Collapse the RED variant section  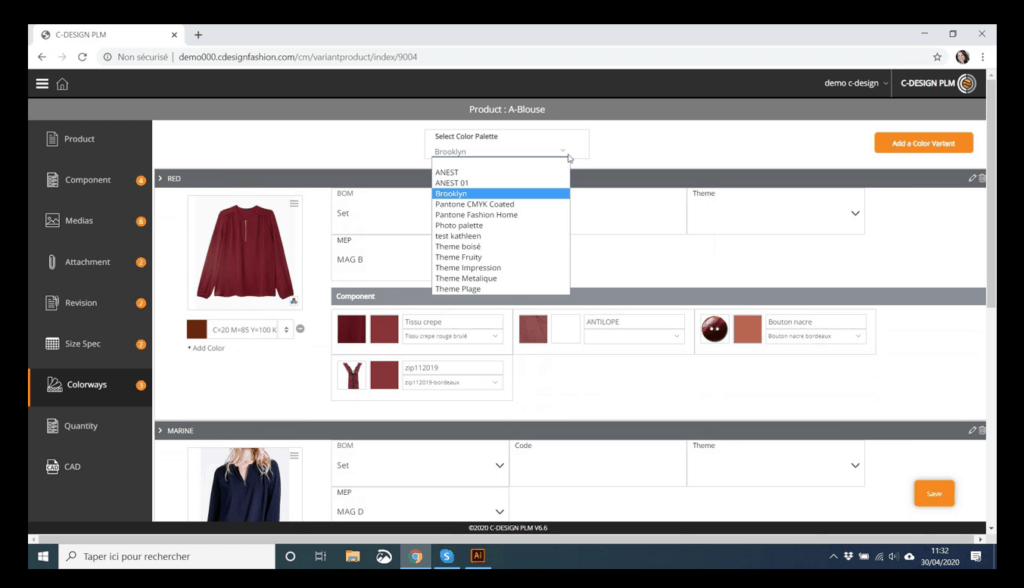click(x=160, y=178)
